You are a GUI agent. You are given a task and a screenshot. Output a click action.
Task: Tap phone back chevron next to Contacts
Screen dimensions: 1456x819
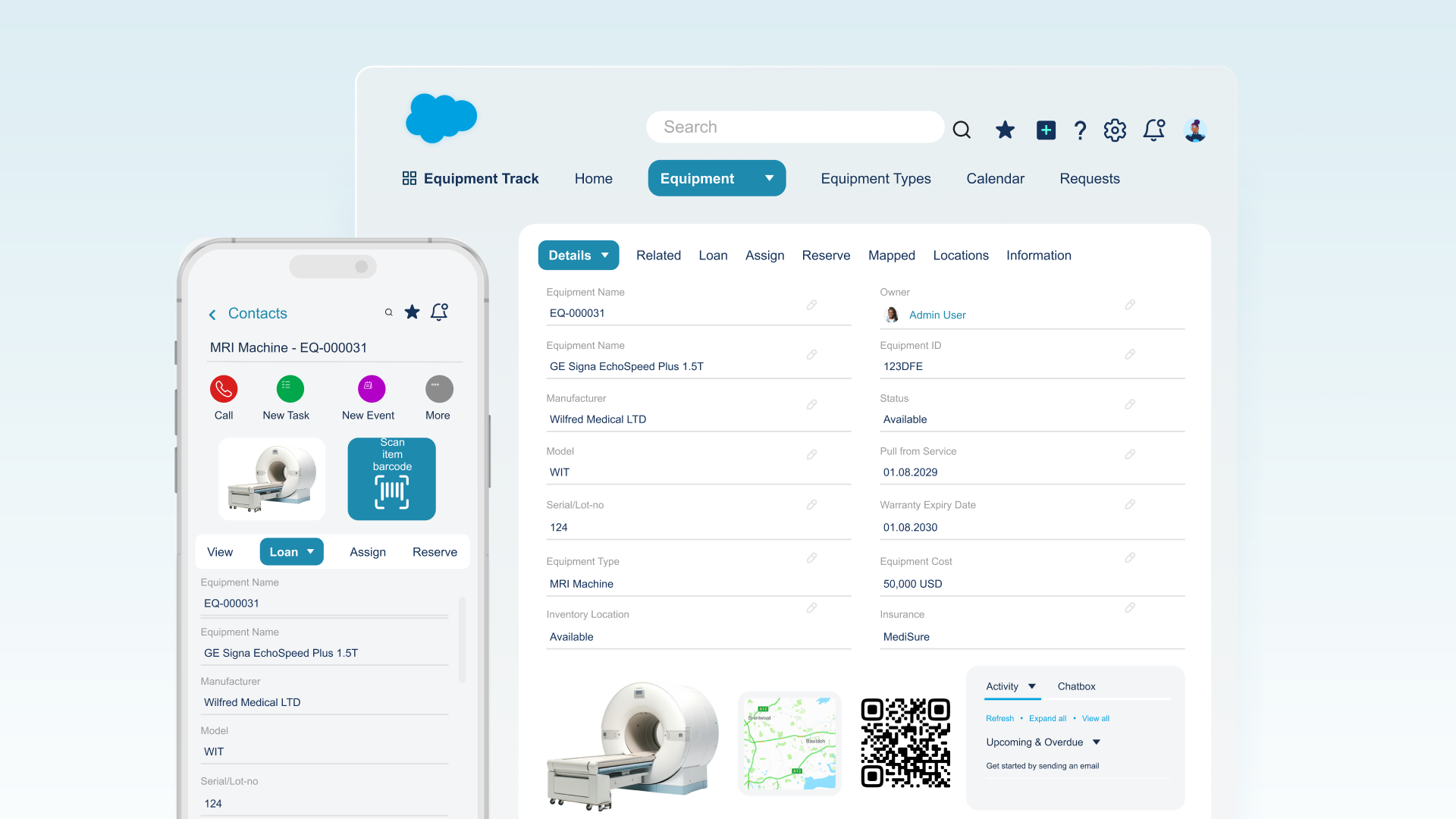pos(212,314)
